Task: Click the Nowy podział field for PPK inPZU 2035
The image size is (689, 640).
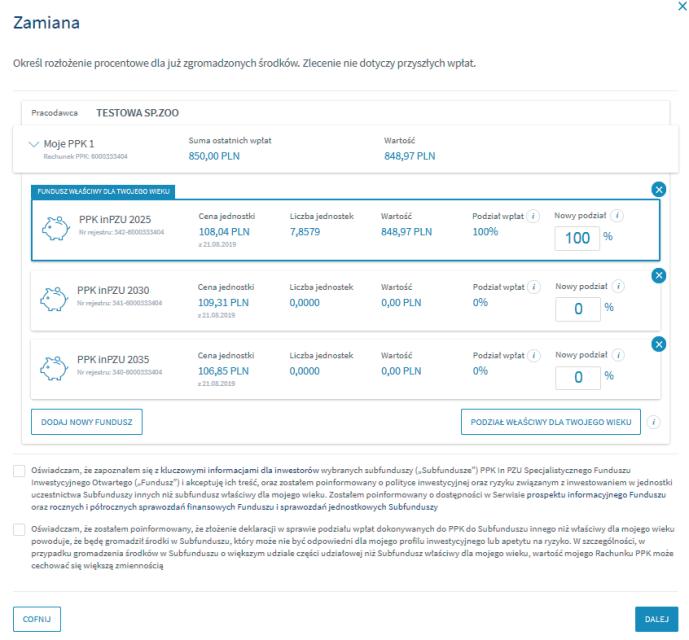Action: coord(578,378)
